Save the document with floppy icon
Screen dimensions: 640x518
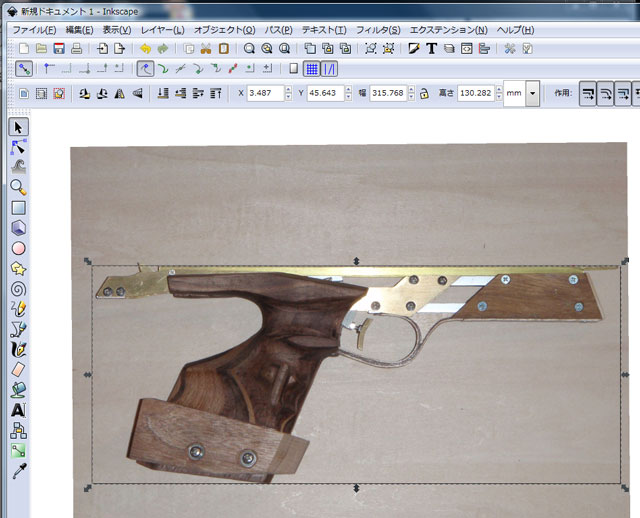(x=59, y=49)
